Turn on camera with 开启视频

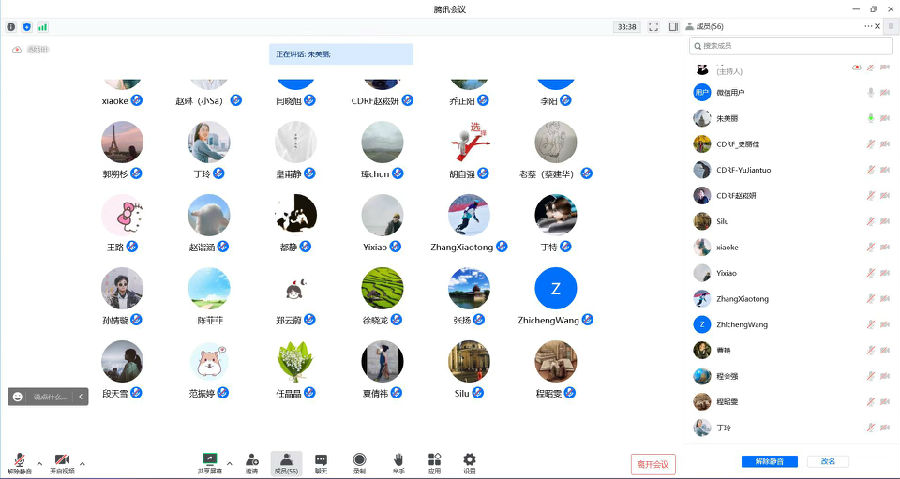[61, 461]
